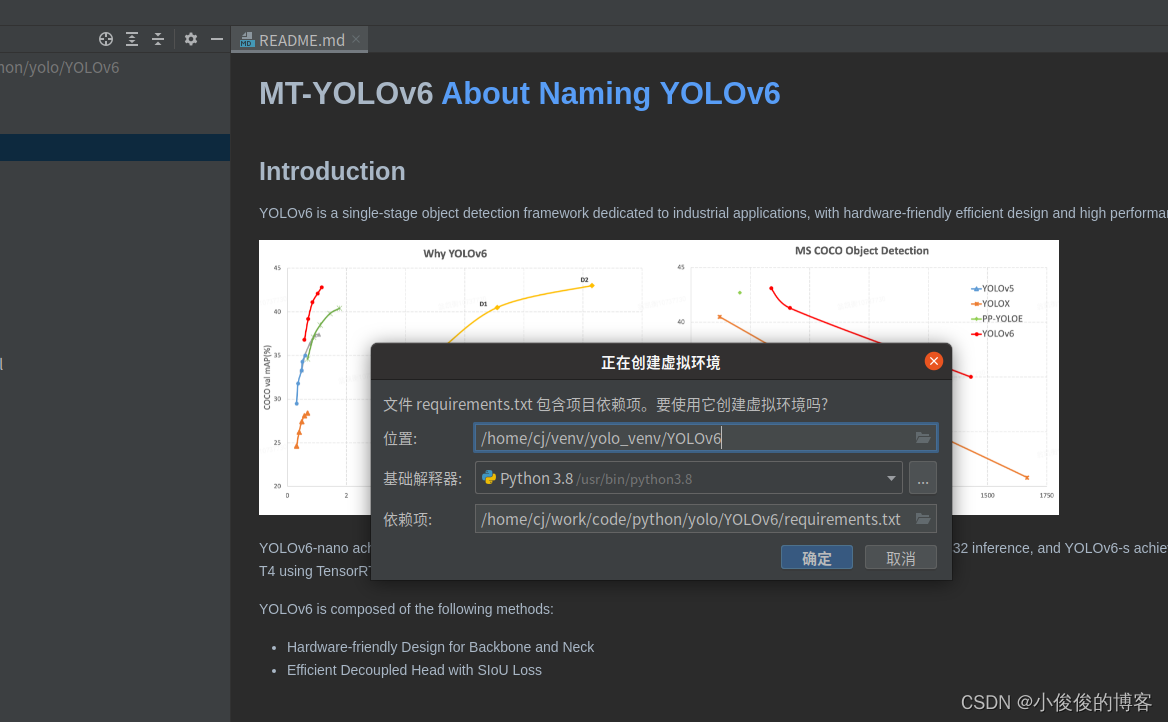Click the Collapse All icon in project panel
The width and height of the screenshot is (1168, 722).
tap(158, 39)
